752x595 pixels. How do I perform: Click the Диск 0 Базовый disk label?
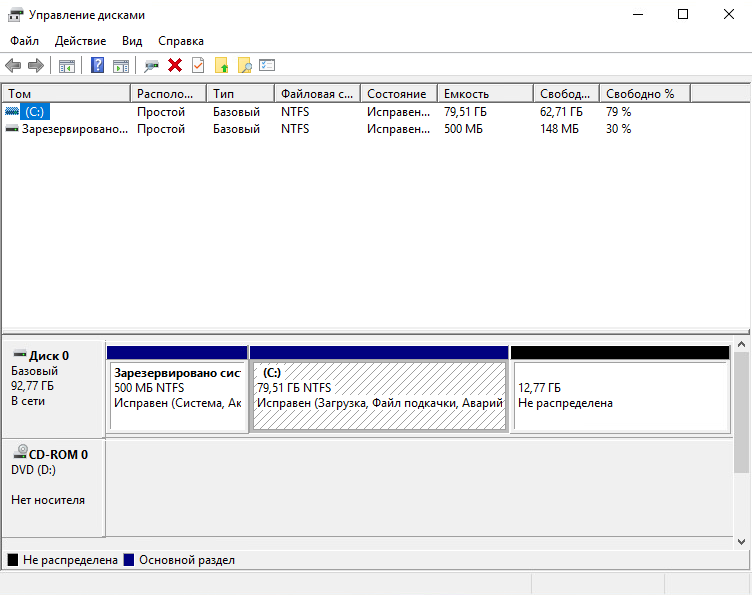pos(53,388)
